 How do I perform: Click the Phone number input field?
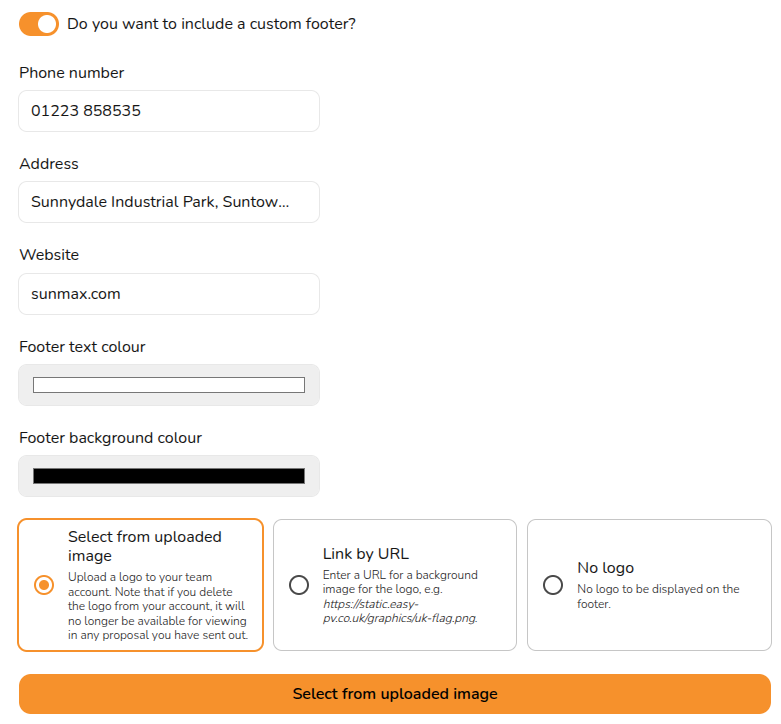[x=169, y=111]
